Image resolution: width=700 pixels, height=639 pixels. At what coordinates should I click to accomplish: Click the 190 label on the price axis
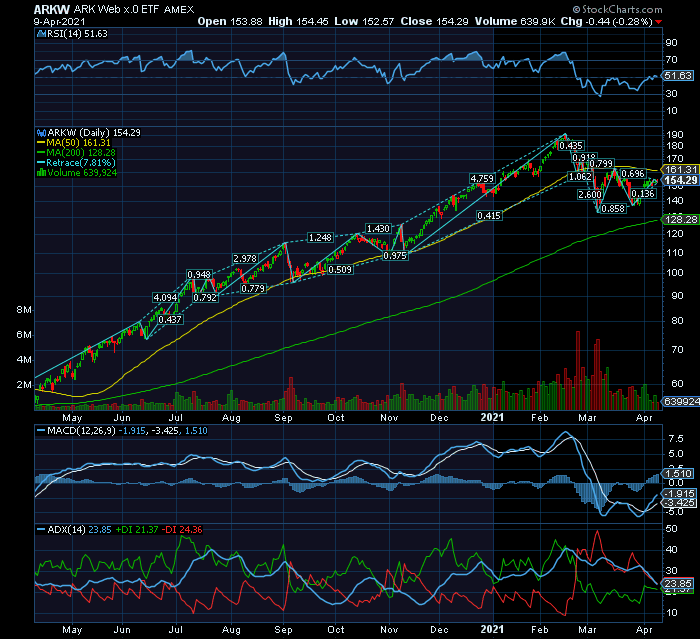[675, 134]
